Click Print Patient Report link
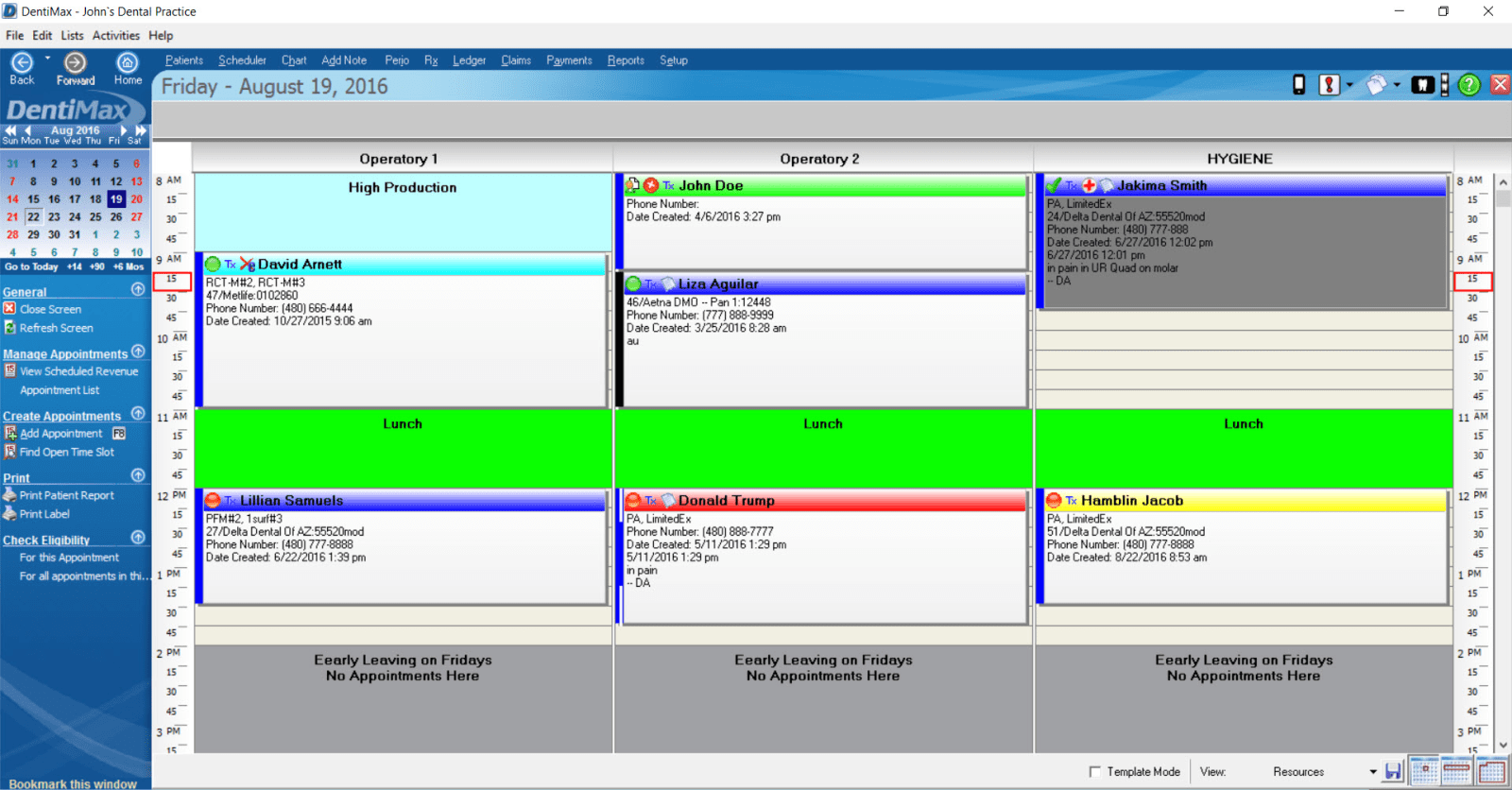Screen dimensions: 1512x790 [x=67, y=495]
